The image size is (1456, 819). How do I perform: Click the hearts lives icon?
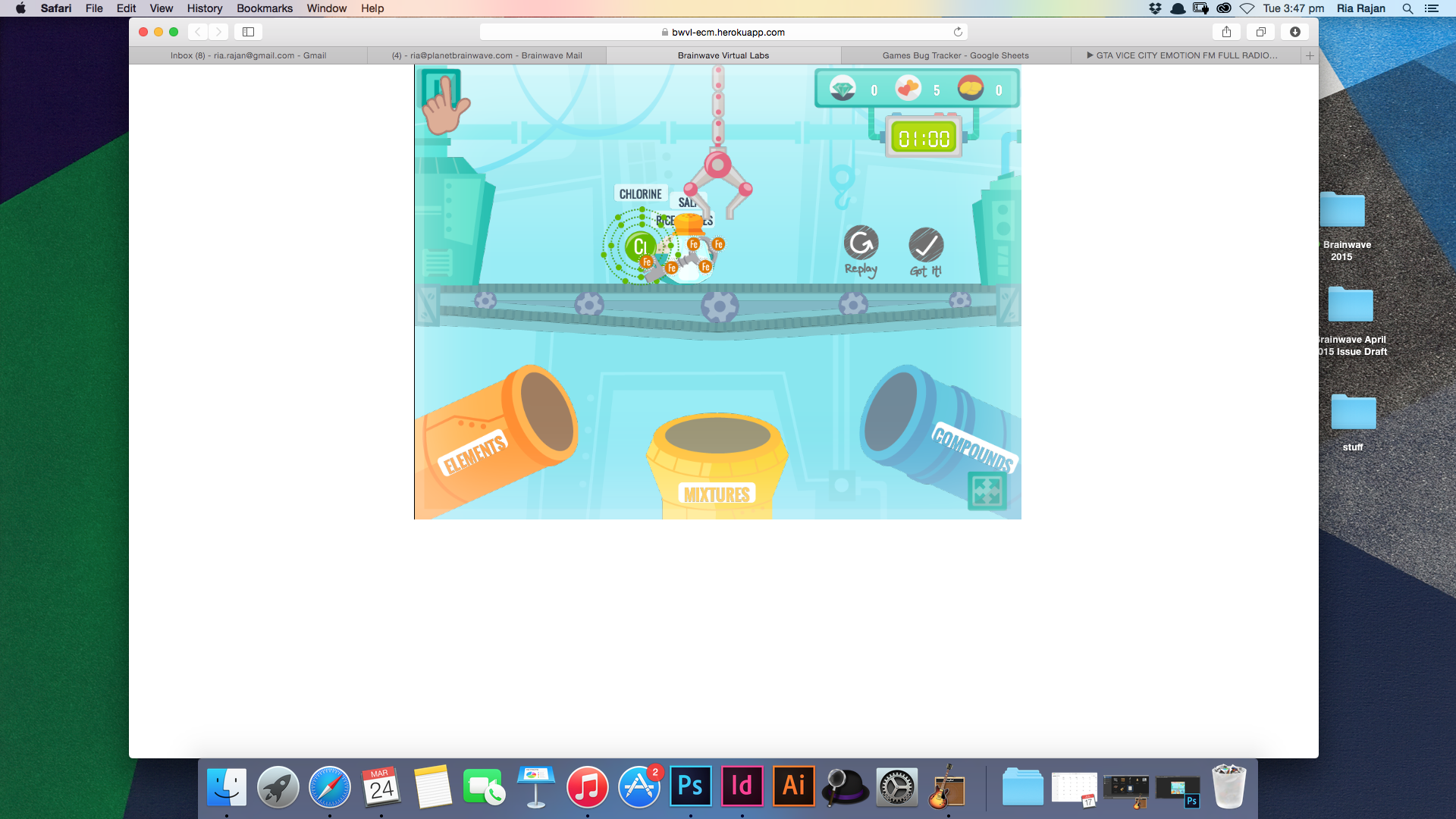[908, 89]
